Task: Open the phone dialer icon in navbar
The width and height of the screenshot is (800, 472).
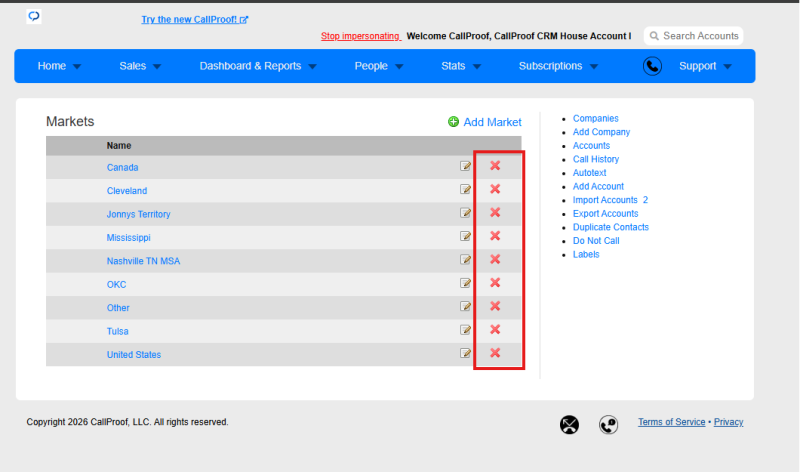Action: (x=652, y=66)
